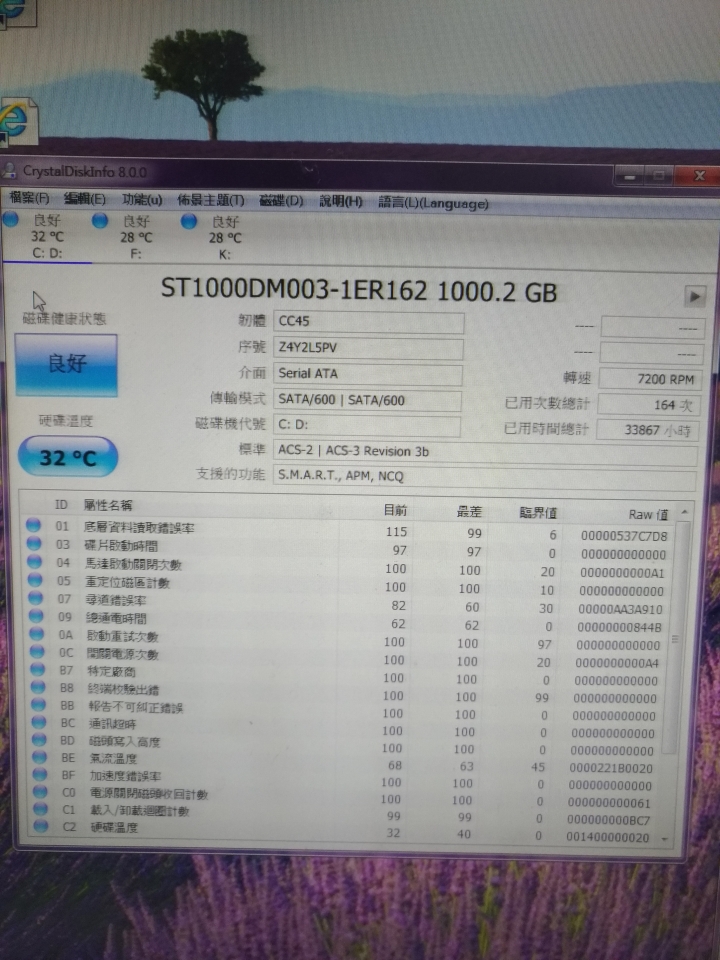Select the C: D: disk tab
720x960 pixels.
47,236
